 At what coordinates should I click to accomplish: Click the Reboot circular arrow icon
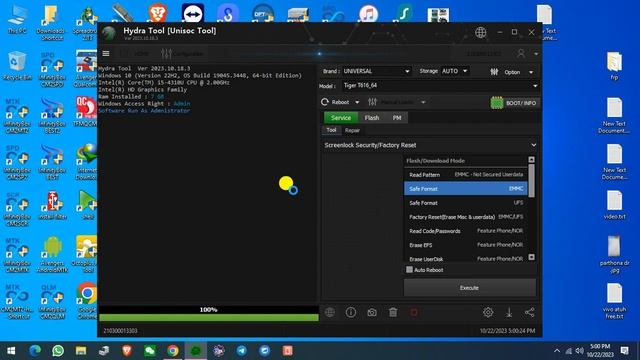point(324,102)
